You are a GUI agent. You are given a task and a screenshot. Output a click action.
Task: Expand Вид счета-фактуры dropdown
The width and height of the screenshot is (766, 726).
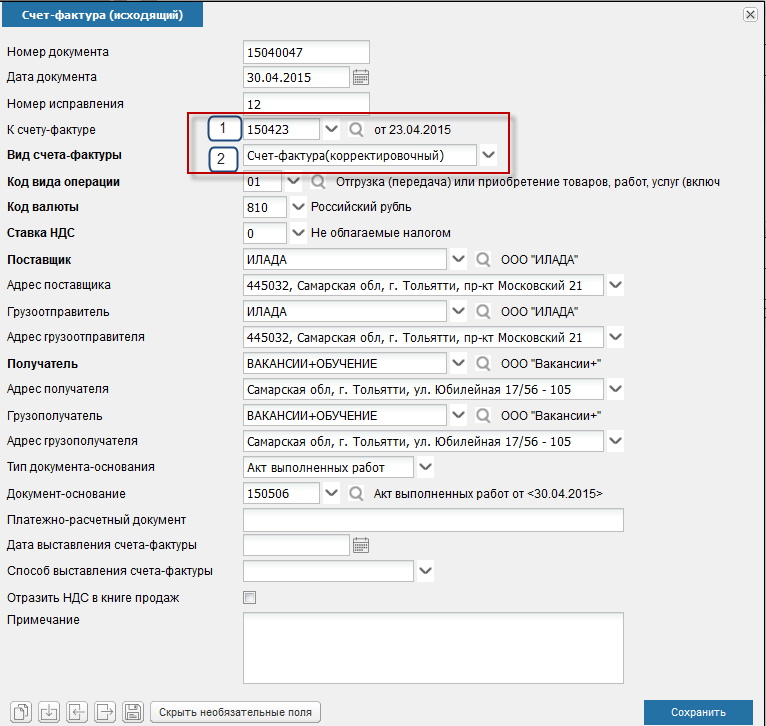(489, 155)
